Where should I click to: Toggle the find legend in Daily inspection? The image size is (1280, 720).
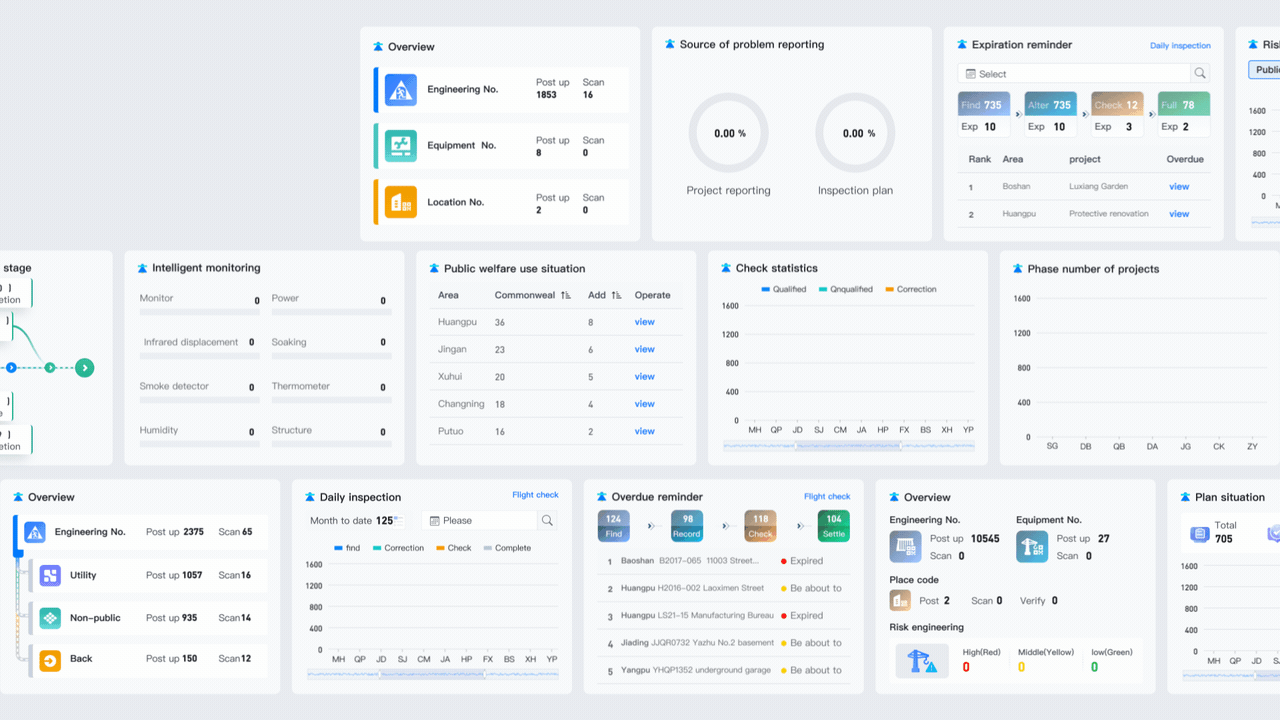click(x=347, y=548)
